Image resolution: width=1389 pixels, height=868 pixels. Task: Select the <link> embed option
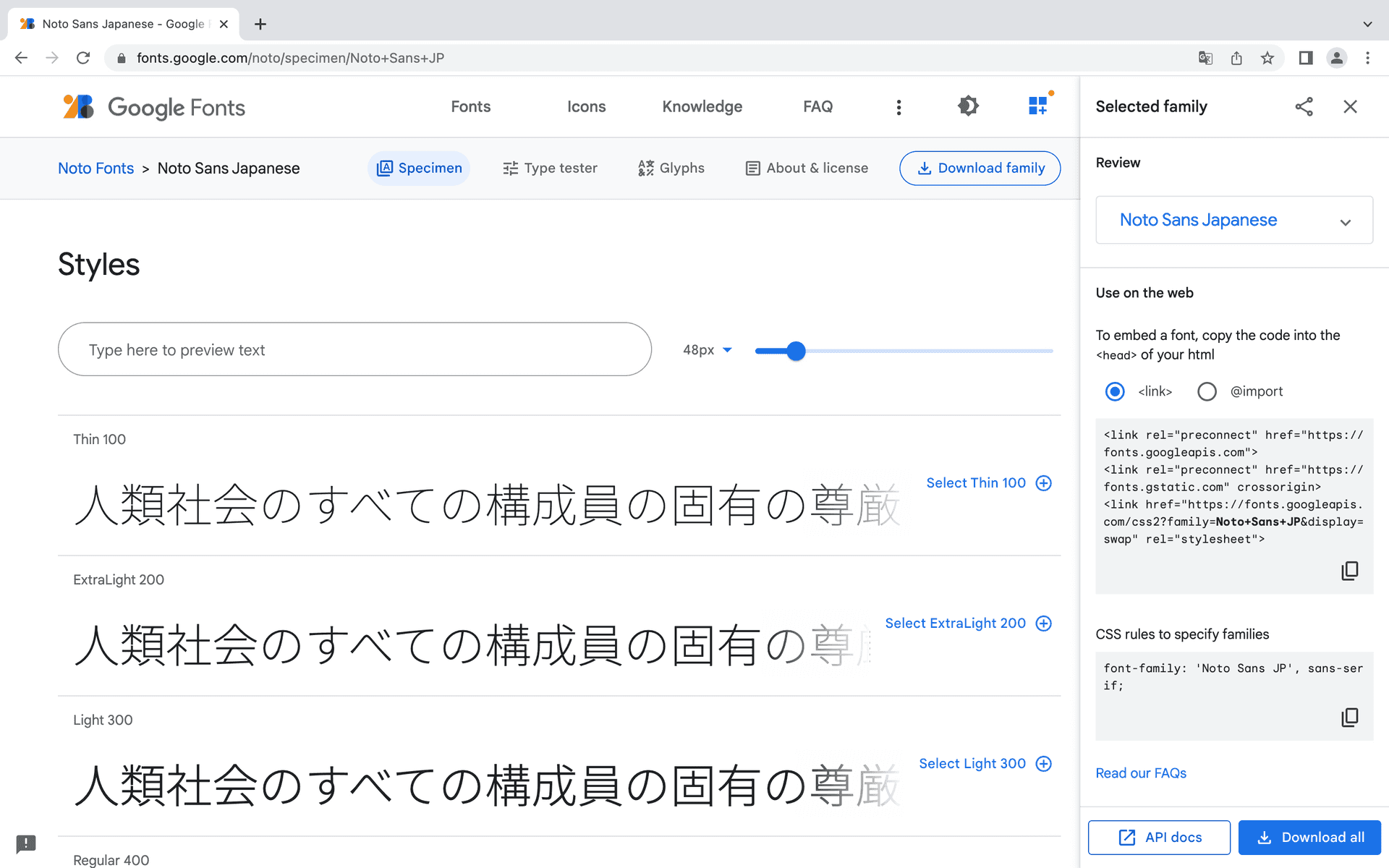(x=1115, y=391)
